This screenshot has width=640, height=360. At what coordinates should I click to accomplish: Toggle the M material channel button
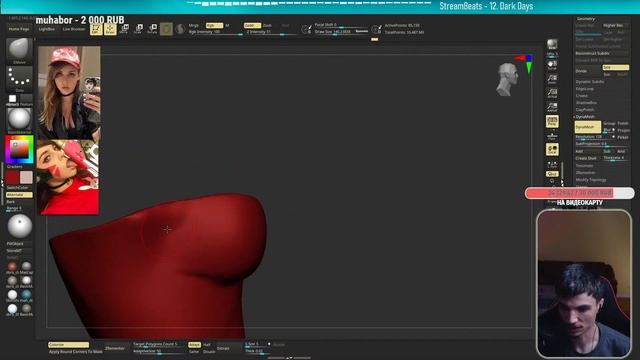227,25
